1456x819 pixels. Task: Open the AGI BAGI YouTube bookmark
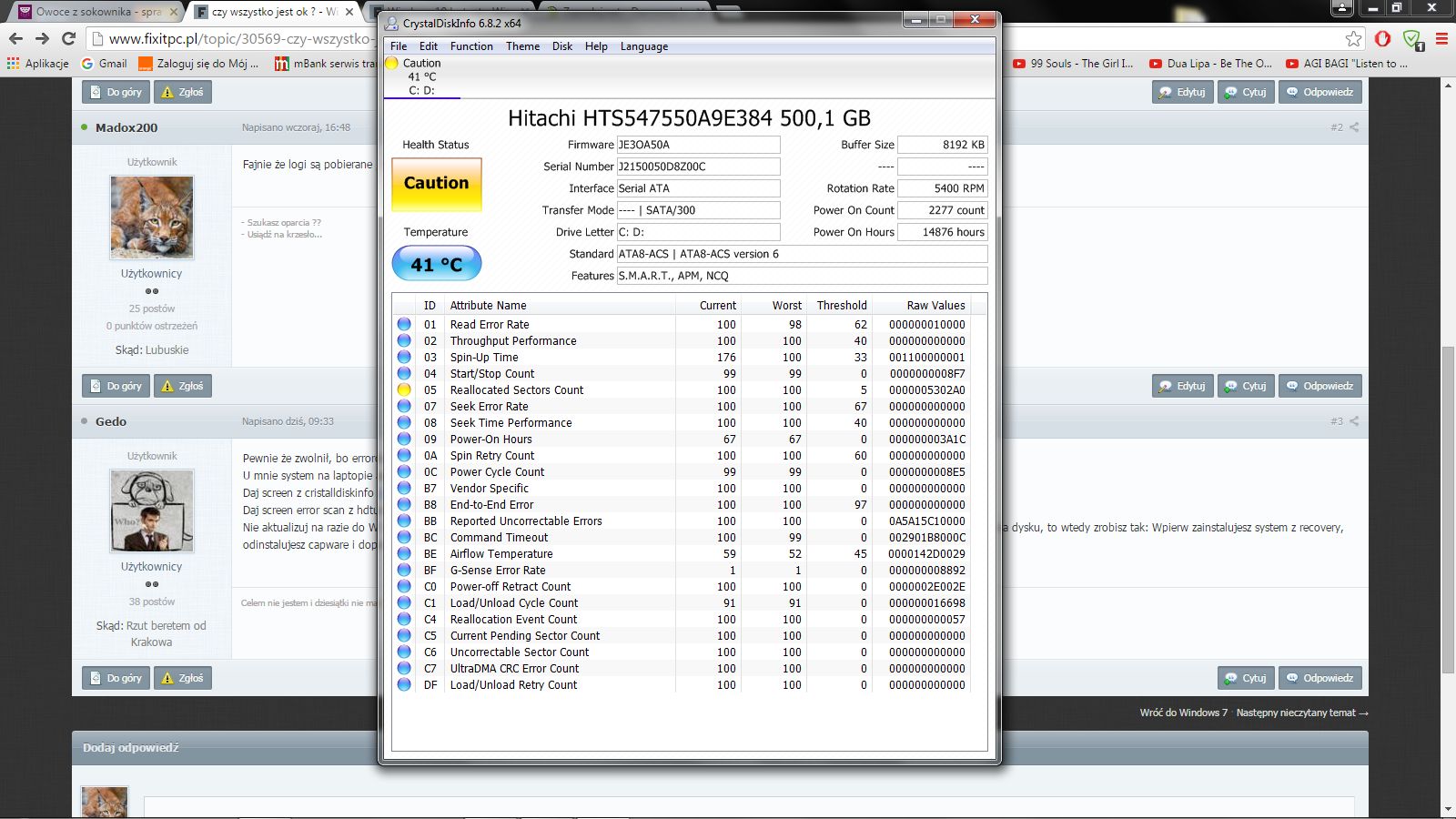coord(1347,64)
